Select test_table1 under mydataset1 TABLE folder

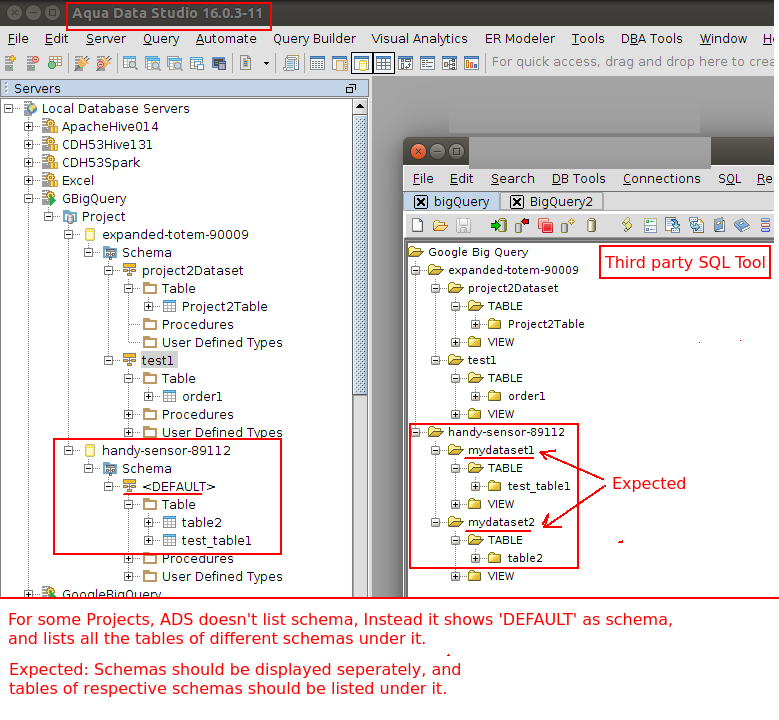tap(539, 486)
